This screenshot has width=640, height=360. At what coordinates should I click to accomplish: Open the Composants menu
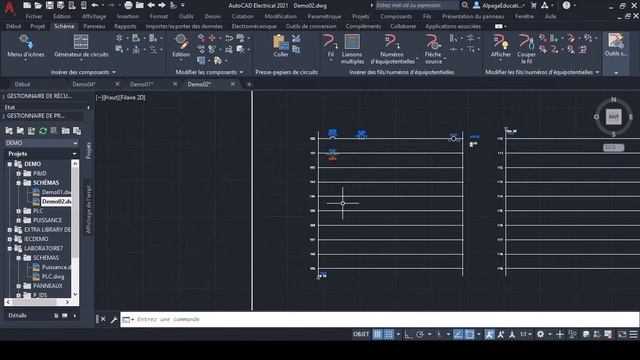click(x=396, y=17)
